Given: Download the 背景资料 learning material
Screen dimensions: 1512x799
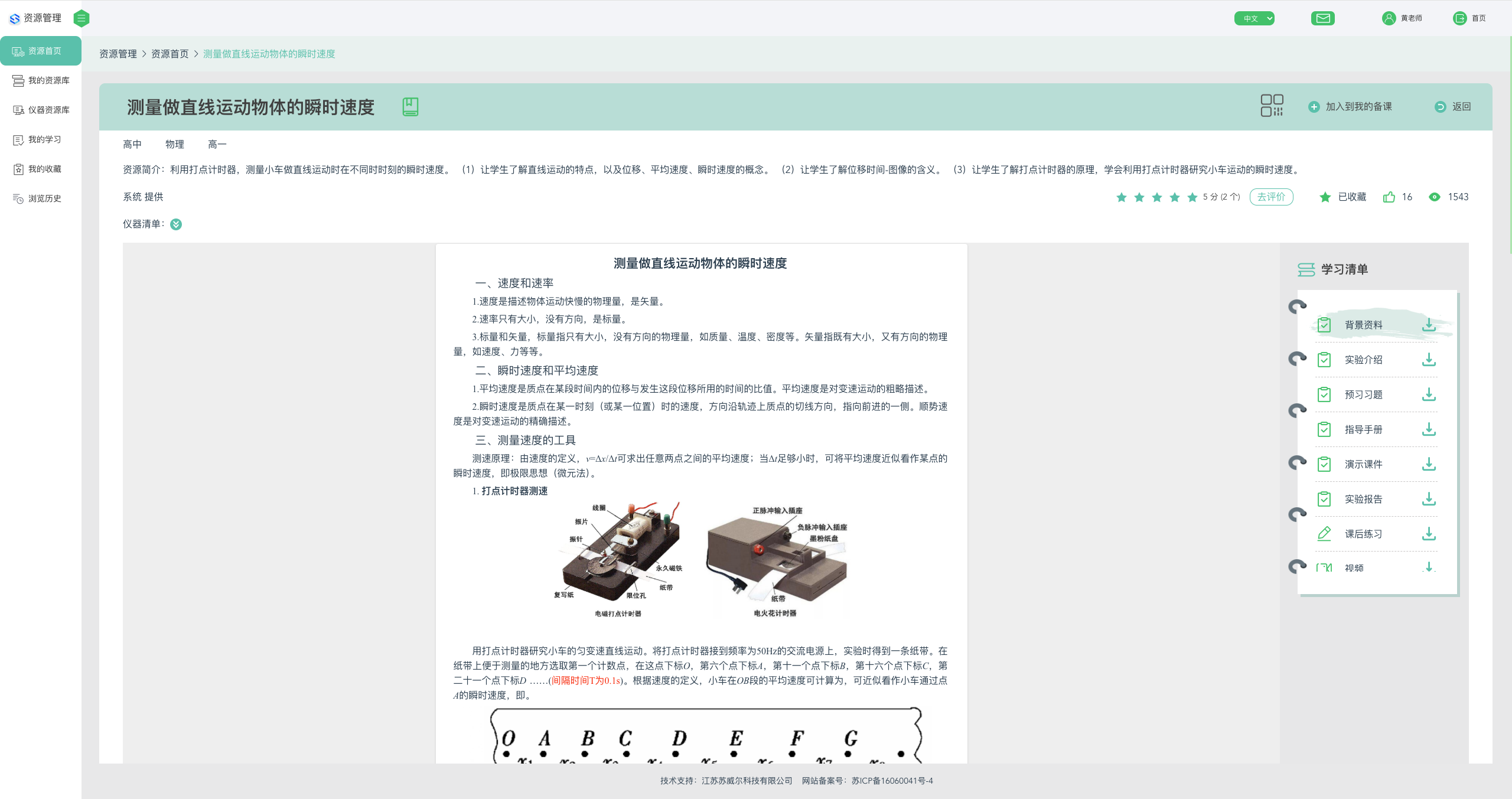Looking at the screenshot, I should (1429, 324).
